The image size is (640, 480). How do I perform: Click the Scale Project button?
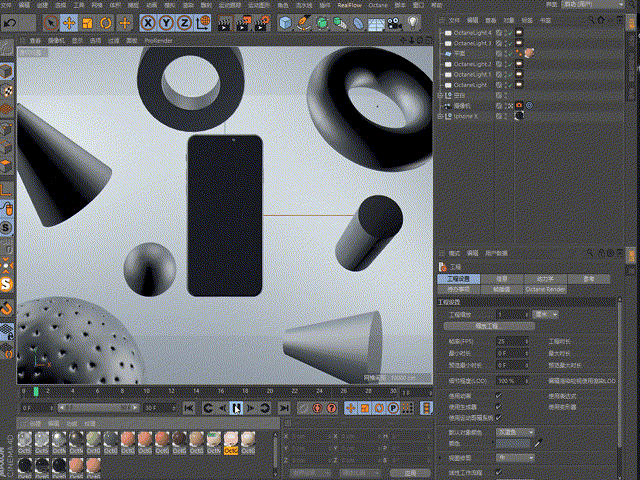(x=489, y=326)
